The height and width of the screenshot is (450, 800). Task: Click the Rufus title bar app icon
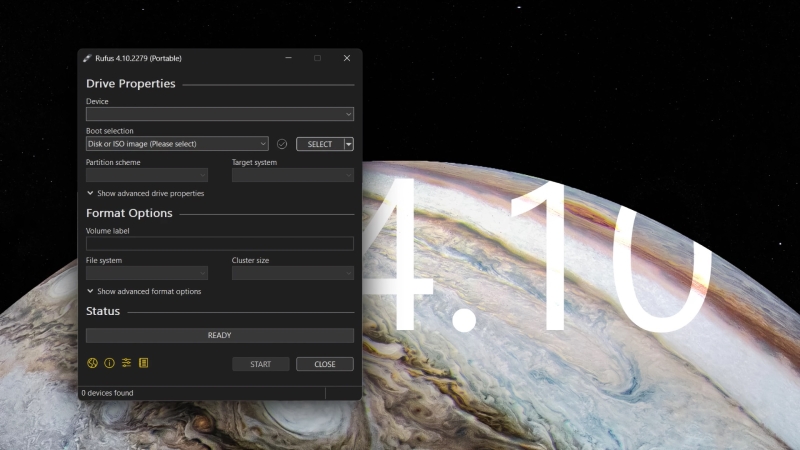(x=88, y=58)
